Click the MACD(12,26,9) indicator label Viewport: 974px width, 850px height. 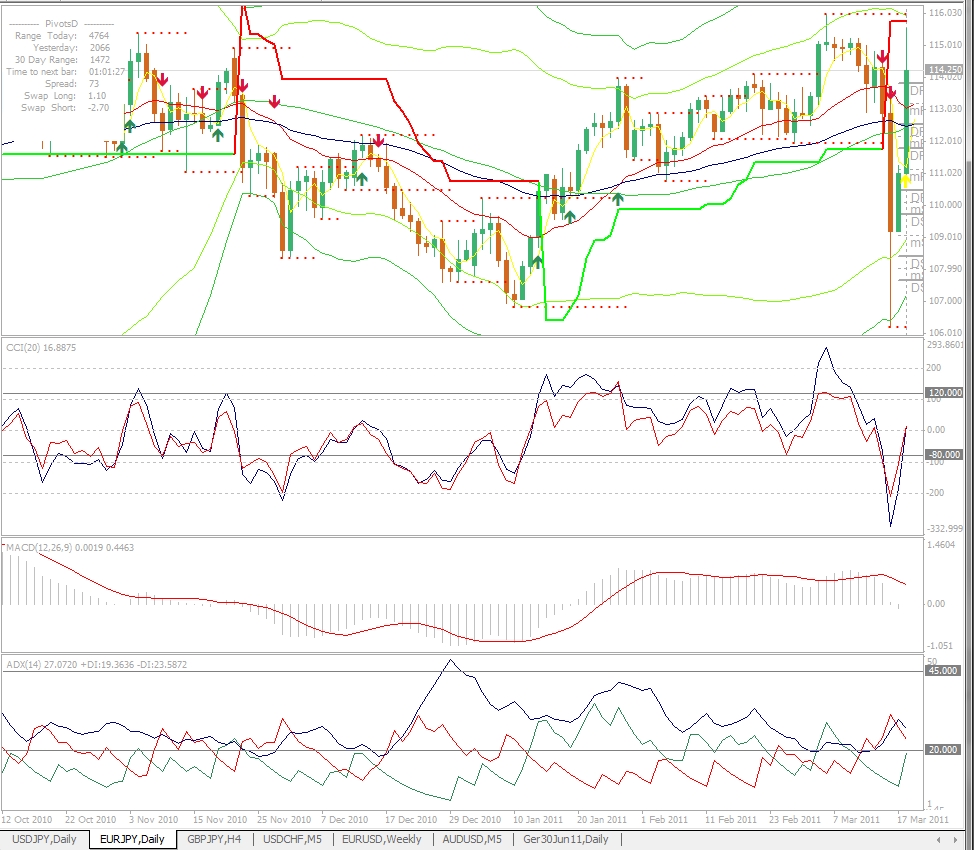(x=70, y=547)
